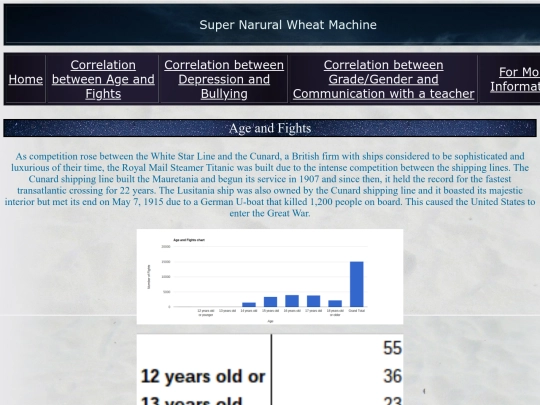
Task: Open the Home navigation link
Action: pyautogui.click(x=25, y=79)
